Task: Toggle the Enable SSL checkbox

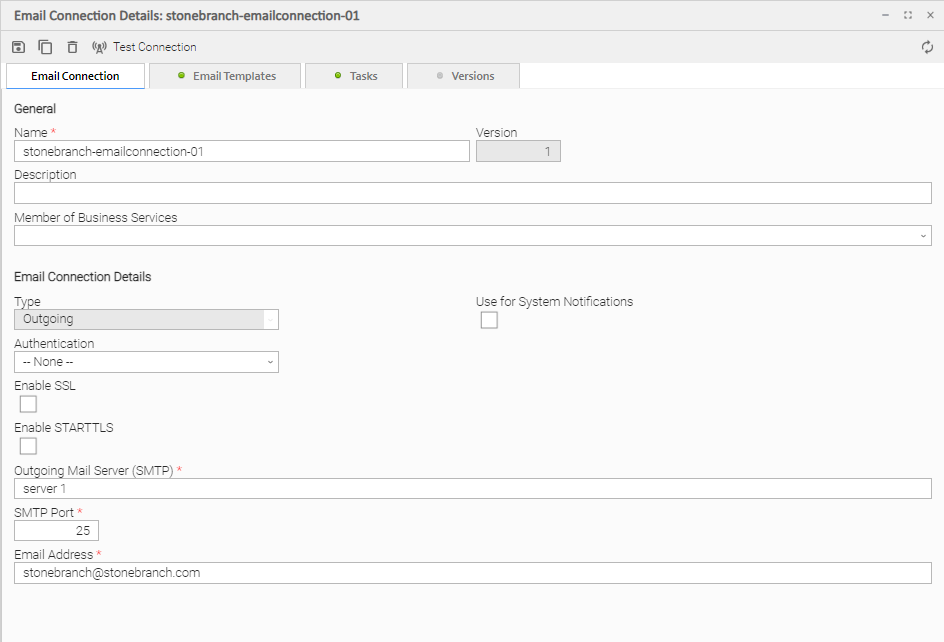Action: coord(28,404)
